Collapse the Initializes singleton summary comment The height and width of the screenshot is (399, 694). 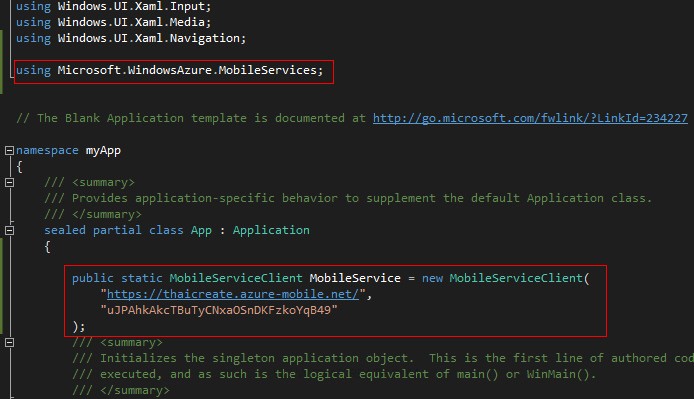[9, 342]
